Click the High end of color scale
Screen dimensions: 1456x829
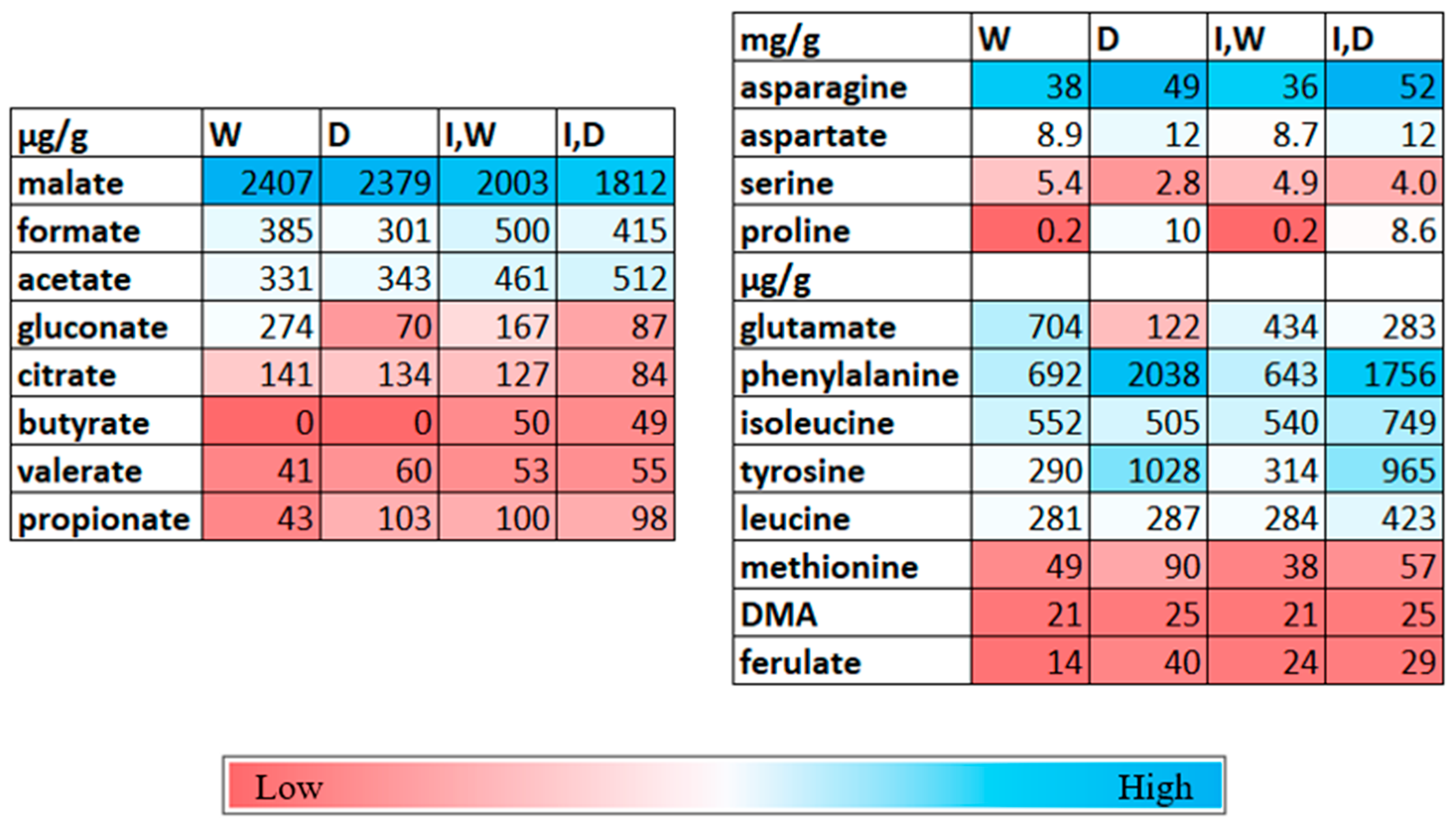[1154, 788]
